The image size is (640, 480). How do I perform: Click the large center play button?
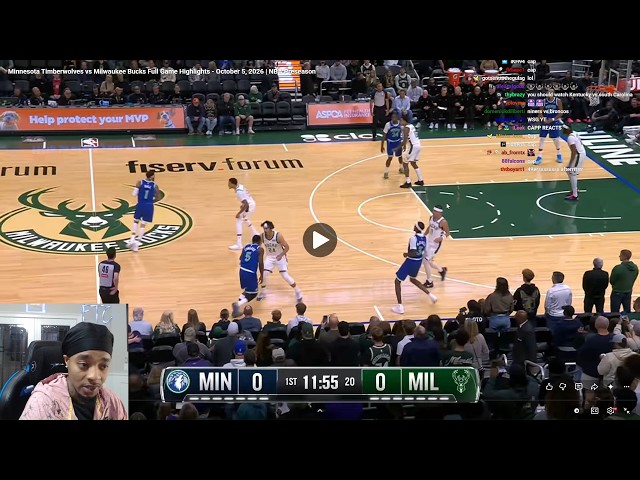[320, 240]
